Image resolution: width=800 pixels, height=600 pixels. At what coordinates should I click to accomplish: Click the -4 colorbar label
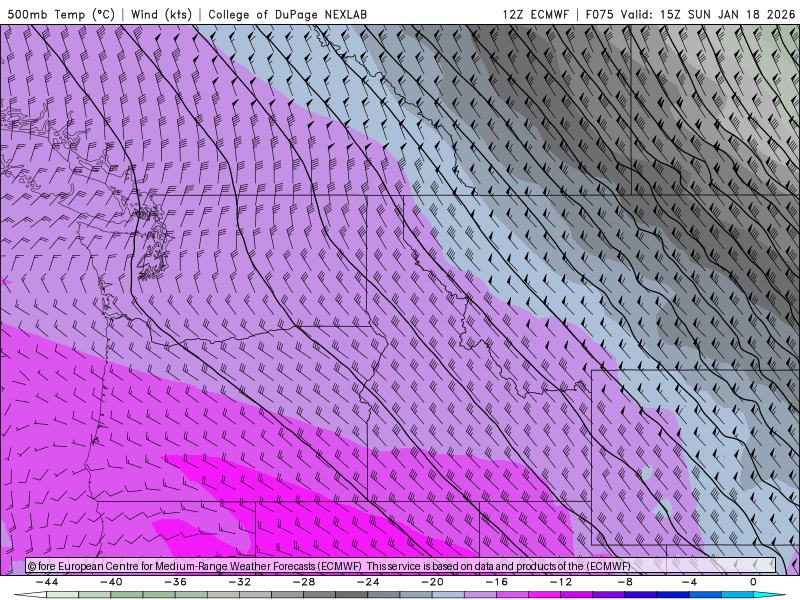click(x=690, y=582)
